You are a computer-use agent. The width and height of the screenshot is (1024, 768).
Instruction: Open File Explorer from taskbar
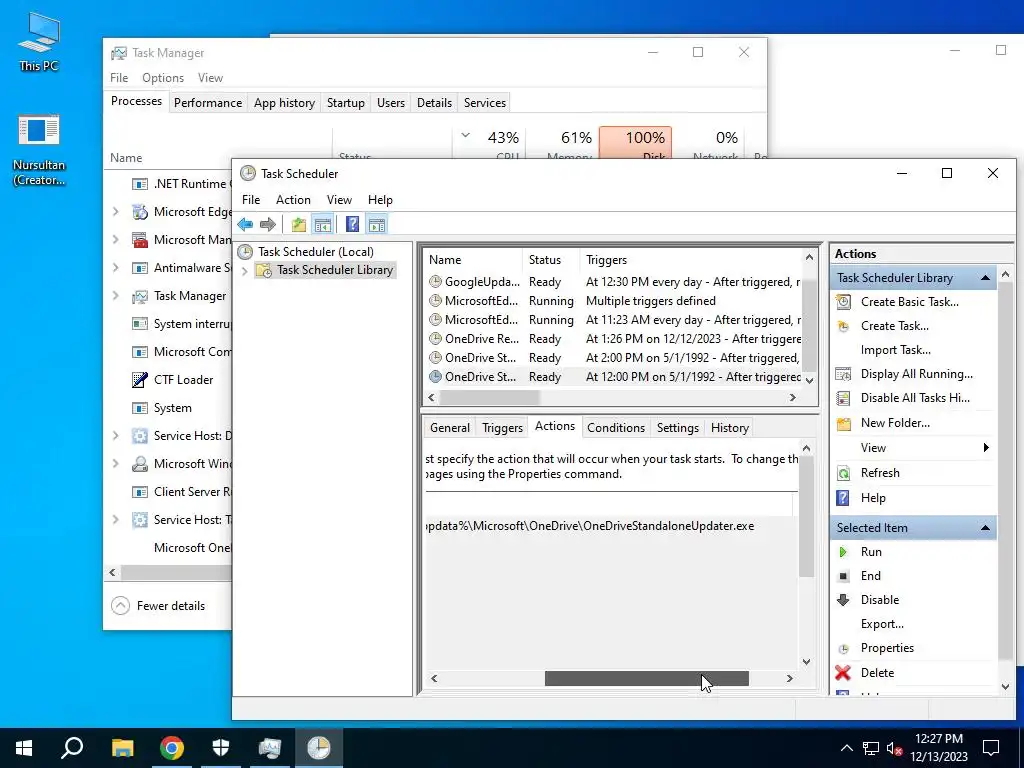[122, 748]
